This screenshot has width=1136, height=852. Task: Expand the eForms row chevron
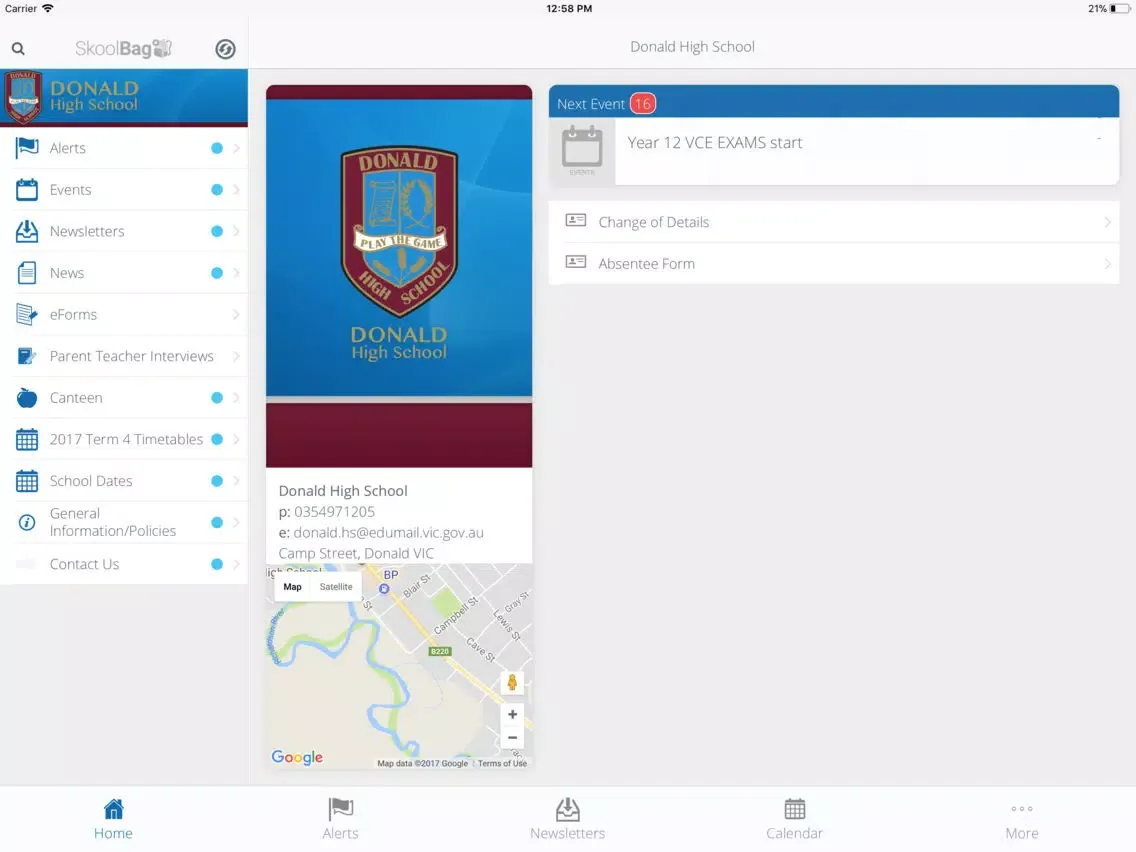[x=236, y=314]
